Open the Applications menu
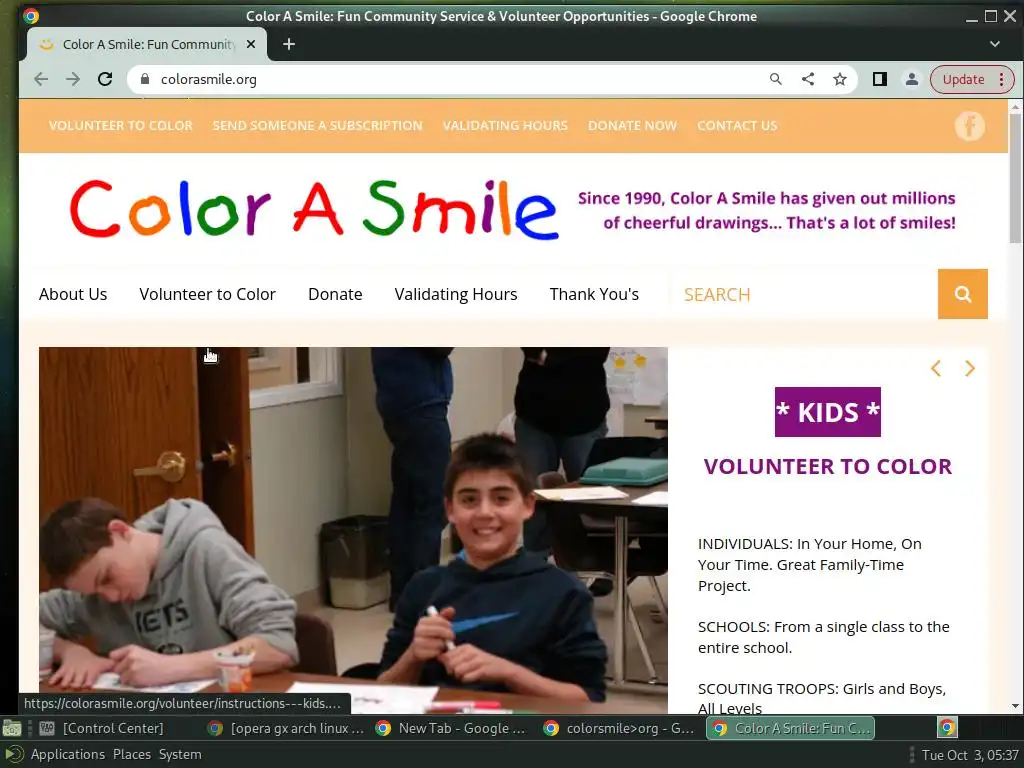1024x768 pixels. 67,754
